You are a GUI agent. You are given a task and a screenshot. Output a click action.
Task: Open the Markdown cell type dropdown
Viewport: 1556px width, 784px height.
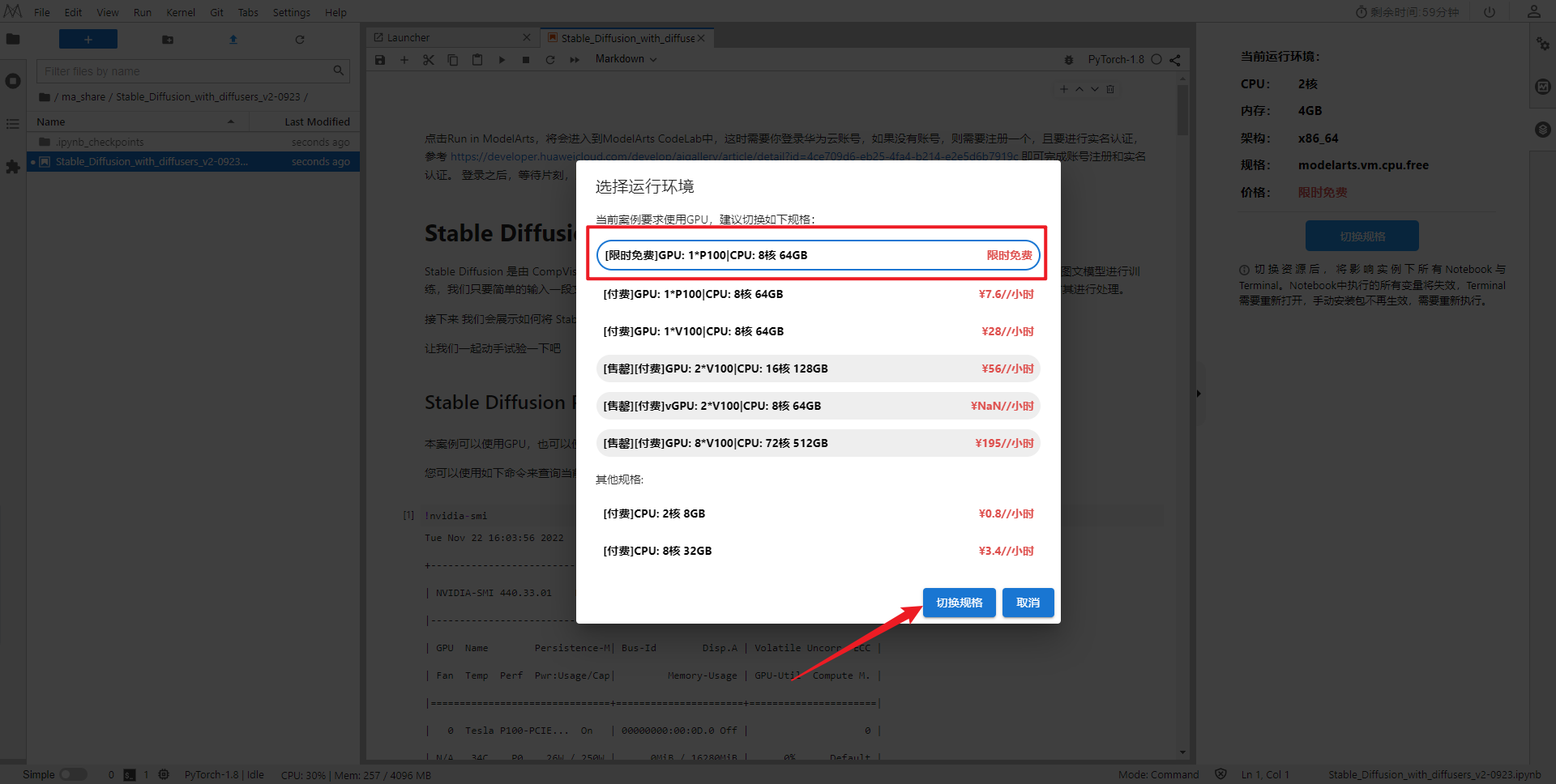pyautogui.click(x=626, y=59)
